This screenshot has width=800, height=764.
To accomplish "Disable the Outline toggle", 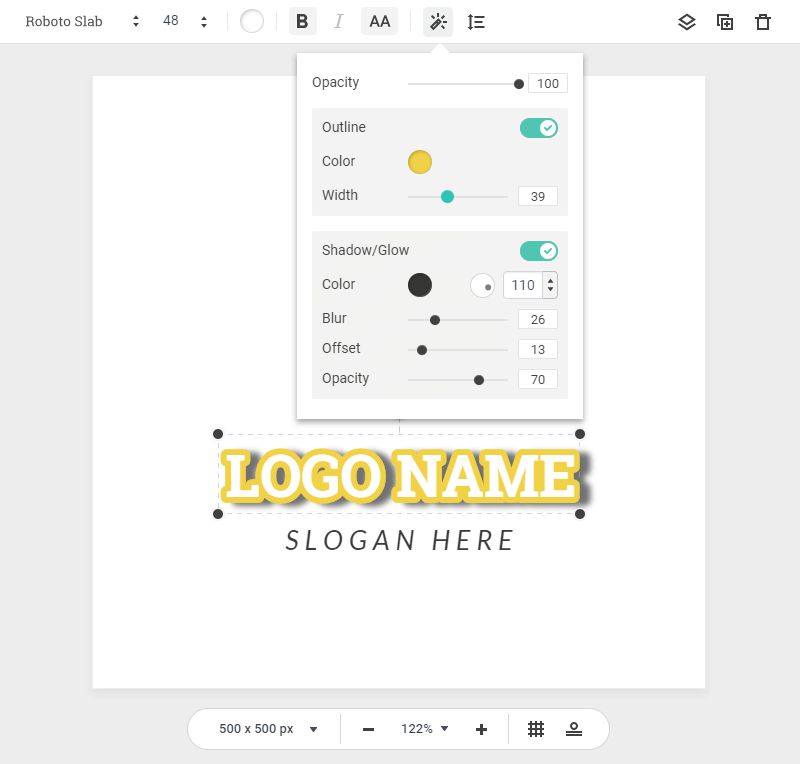I will coord(538,128).
